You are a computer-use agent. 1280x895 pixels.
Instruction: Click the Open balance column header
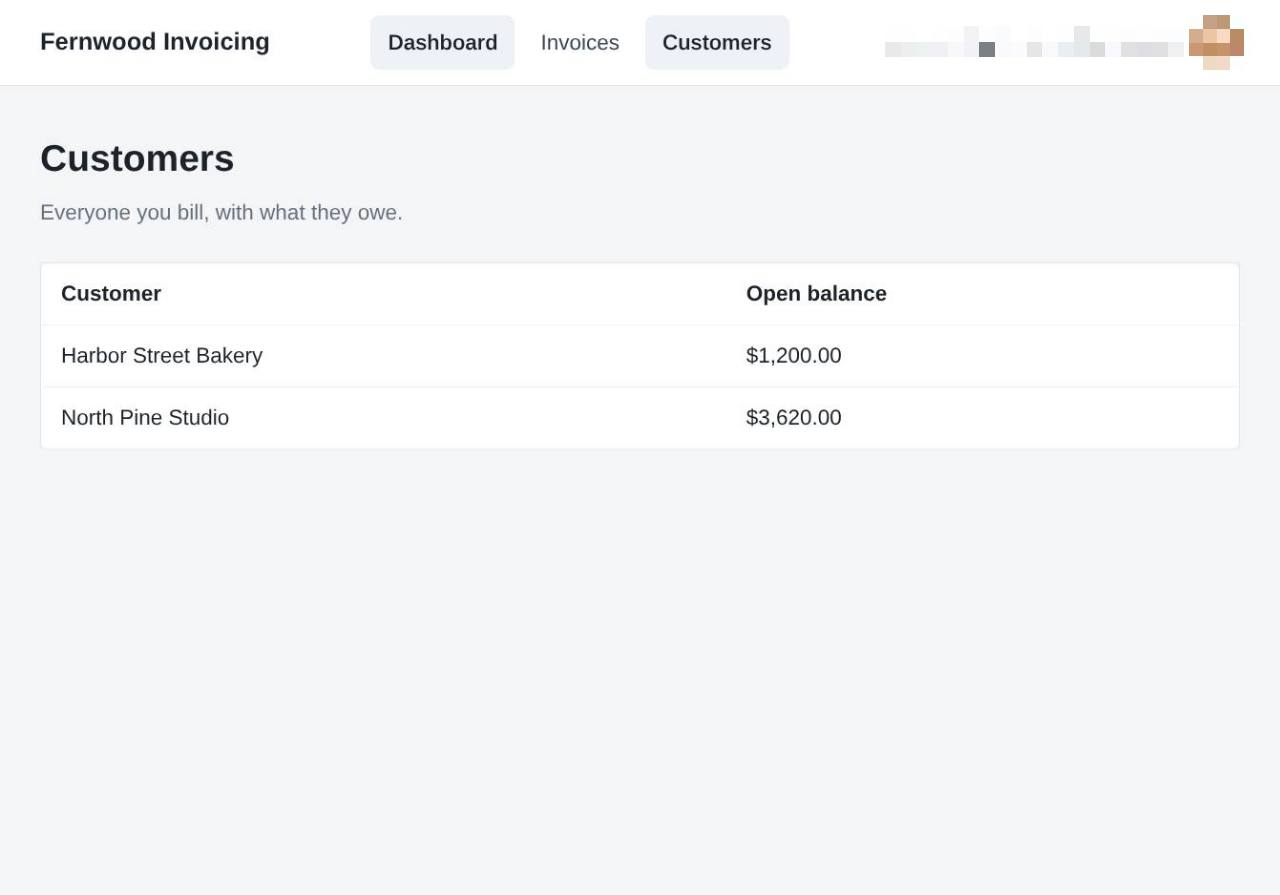(x=816, y=294)
